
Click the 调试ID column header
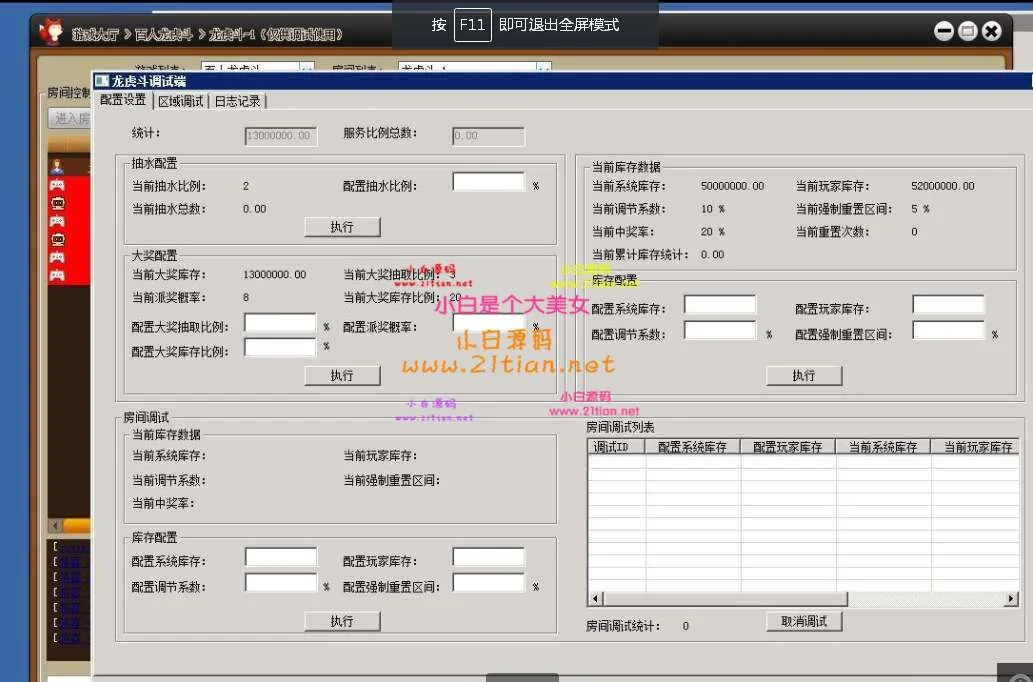610,447
